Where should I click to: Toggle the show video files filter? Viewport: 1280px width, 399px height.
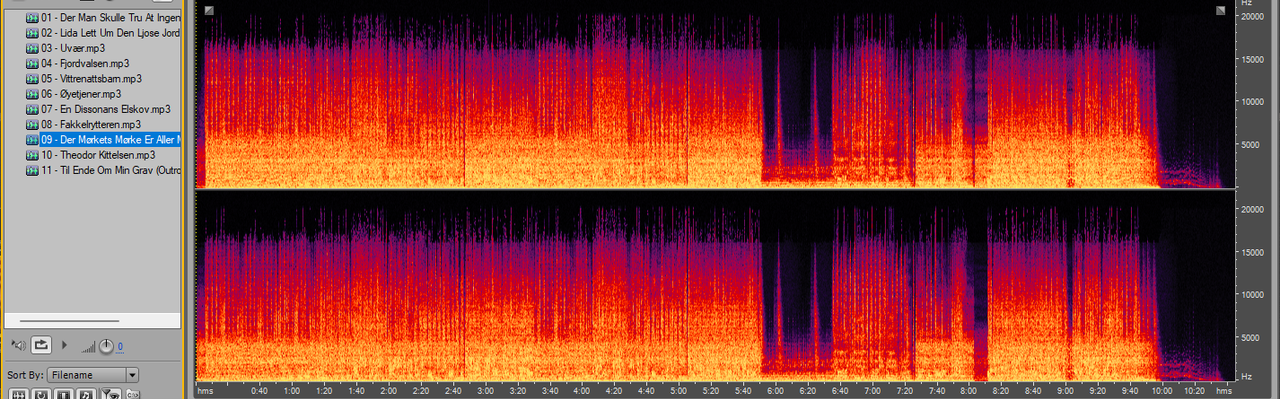(63, 394)
